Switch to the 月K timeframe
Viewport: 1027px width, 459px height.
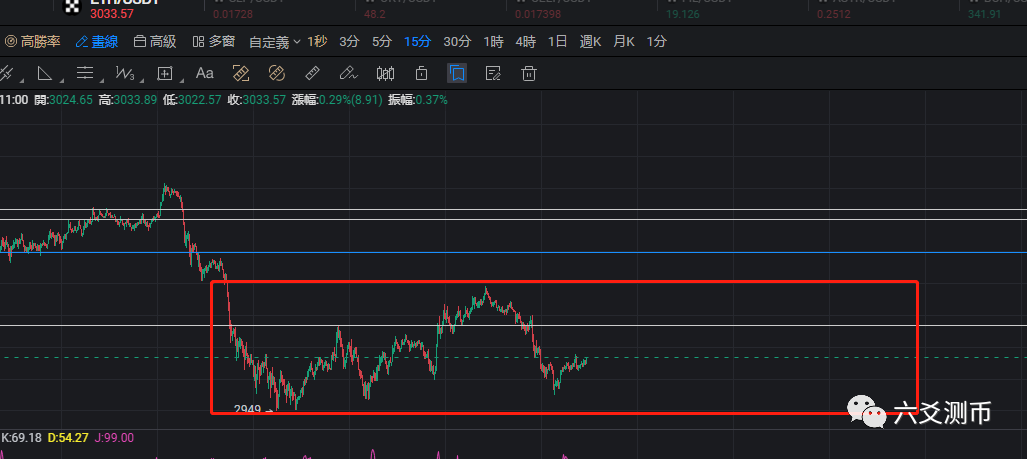click(624, 42)
